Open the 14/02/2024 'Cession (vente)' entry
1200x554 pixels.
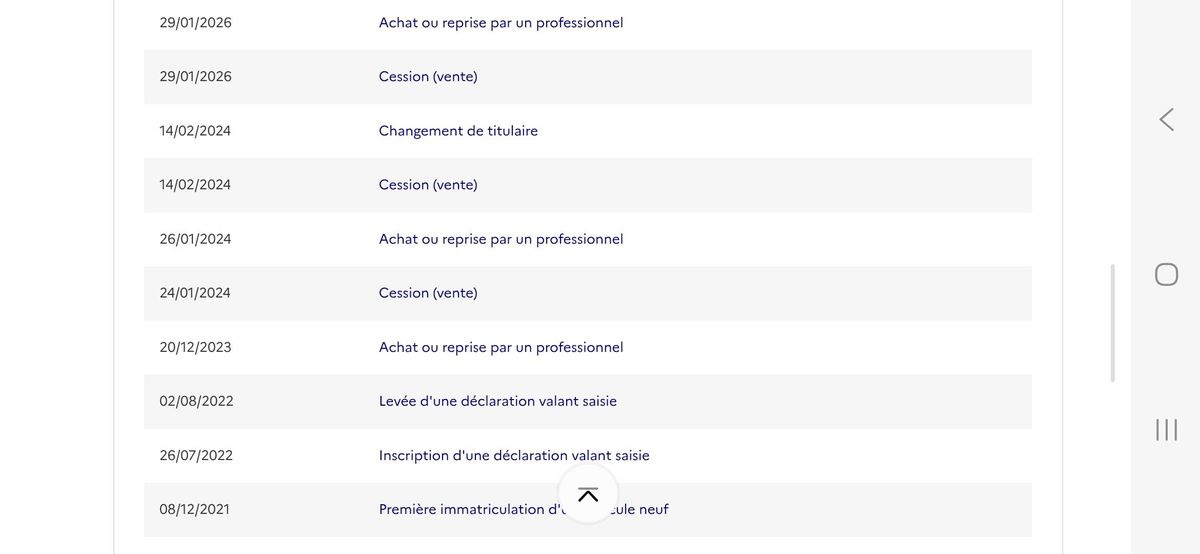point(428,184)
